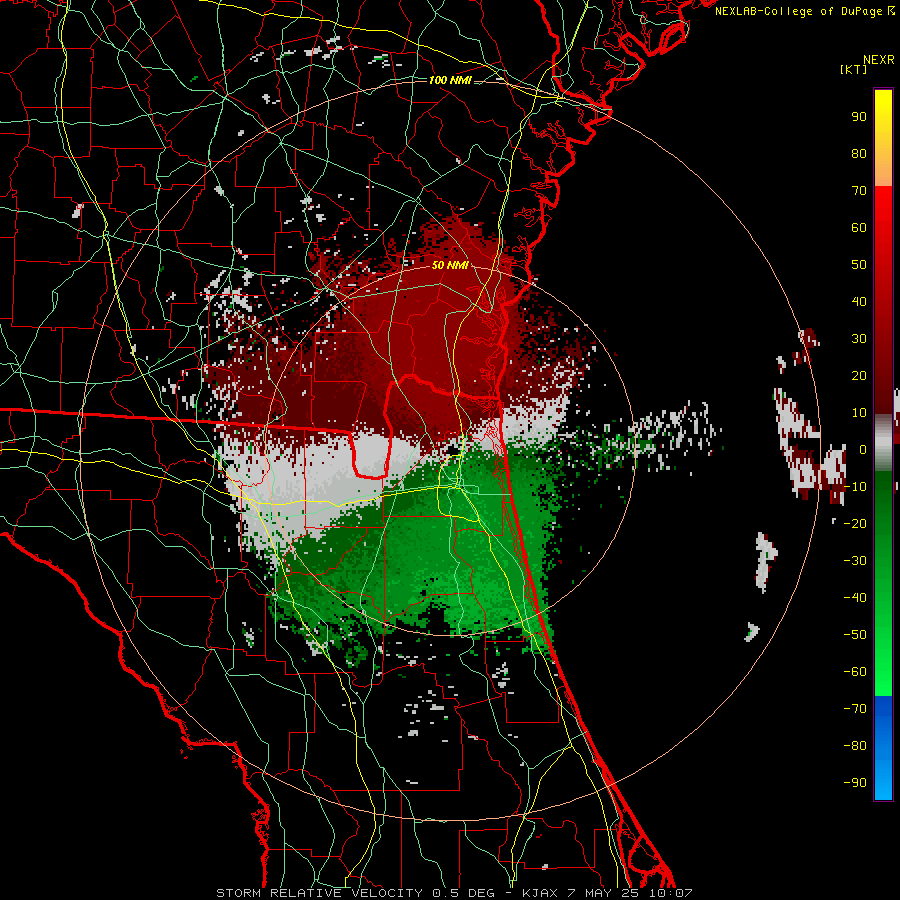Click the 50 NMI range ring label
This screenshot has width=900, height=900.
point(450,265)
